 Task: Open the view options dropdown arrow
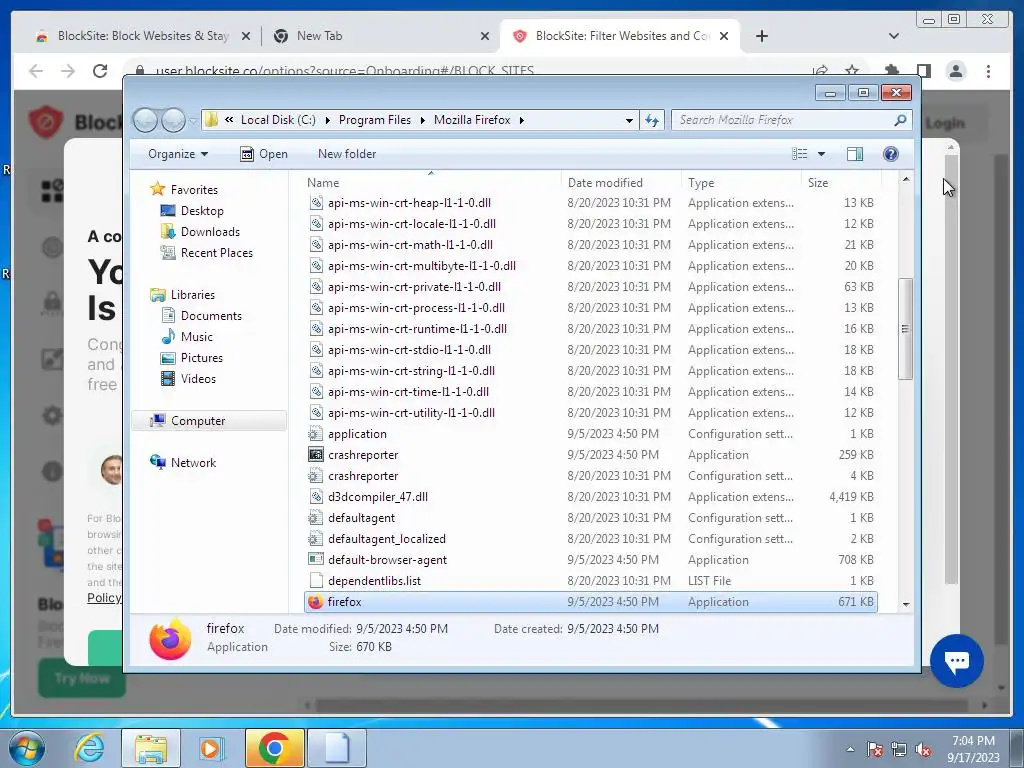(822, 154)
